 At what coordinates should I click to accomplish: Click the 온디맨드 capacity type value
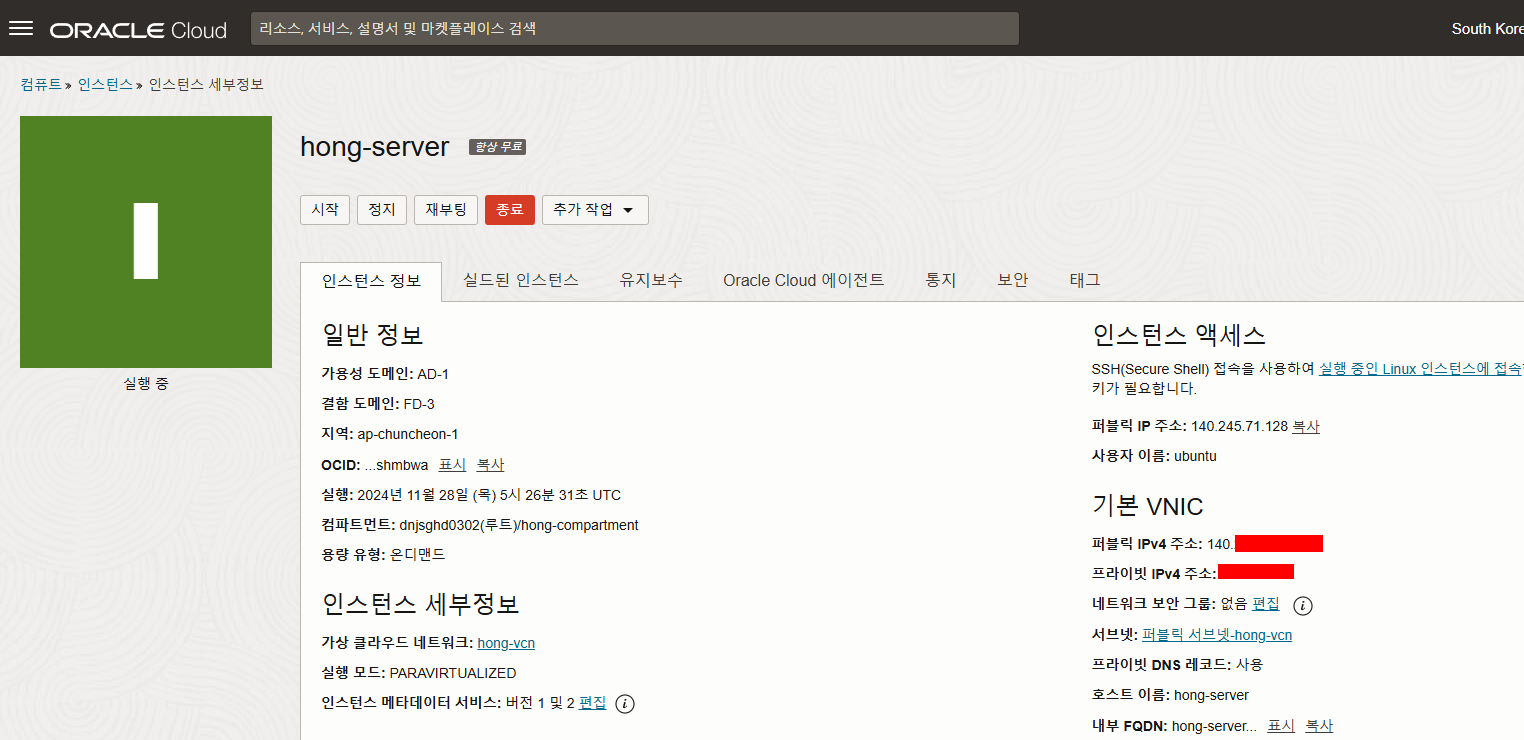[x=417, y=554]
